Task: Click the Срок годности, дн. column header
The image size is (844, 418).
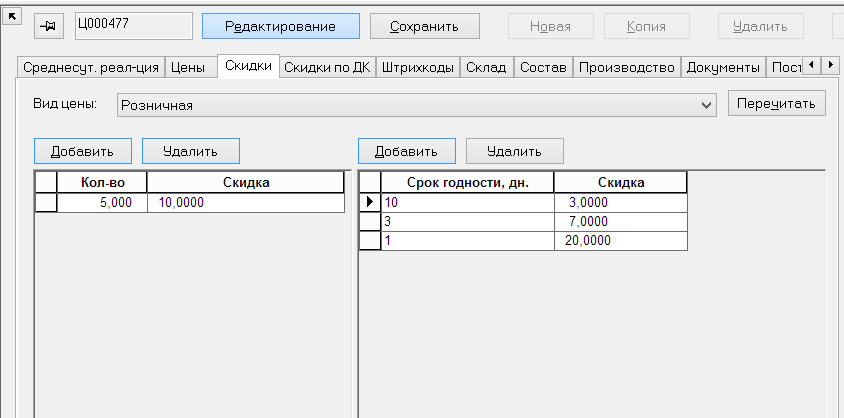Action: point(467,182)
